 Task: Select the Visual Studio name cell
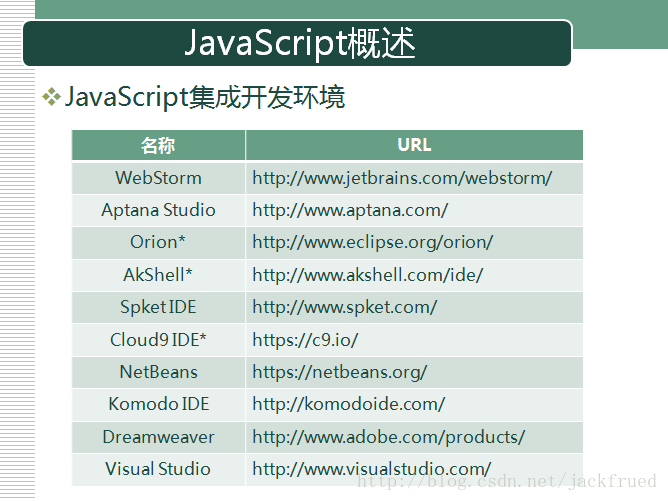(x=158, y=469)
